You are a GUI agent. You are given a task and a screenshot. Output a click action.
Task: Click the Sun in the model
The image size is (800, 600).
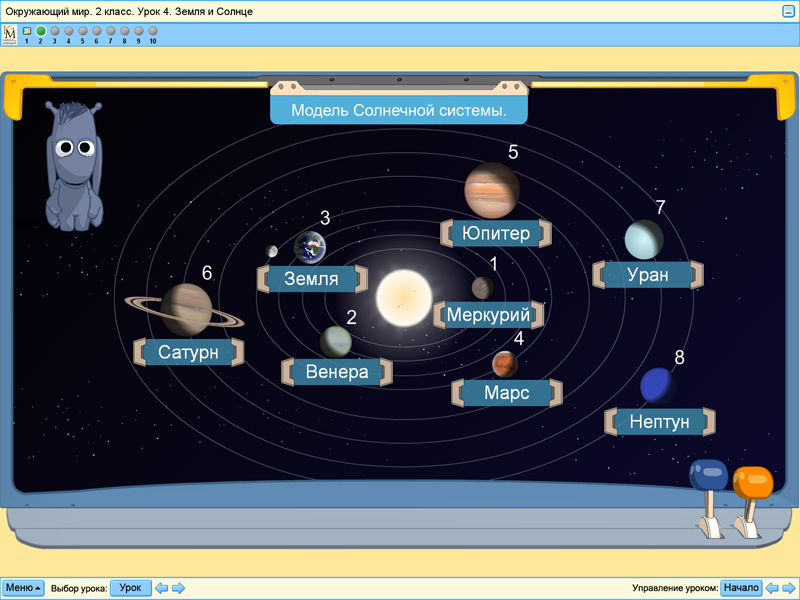point(404,298)
